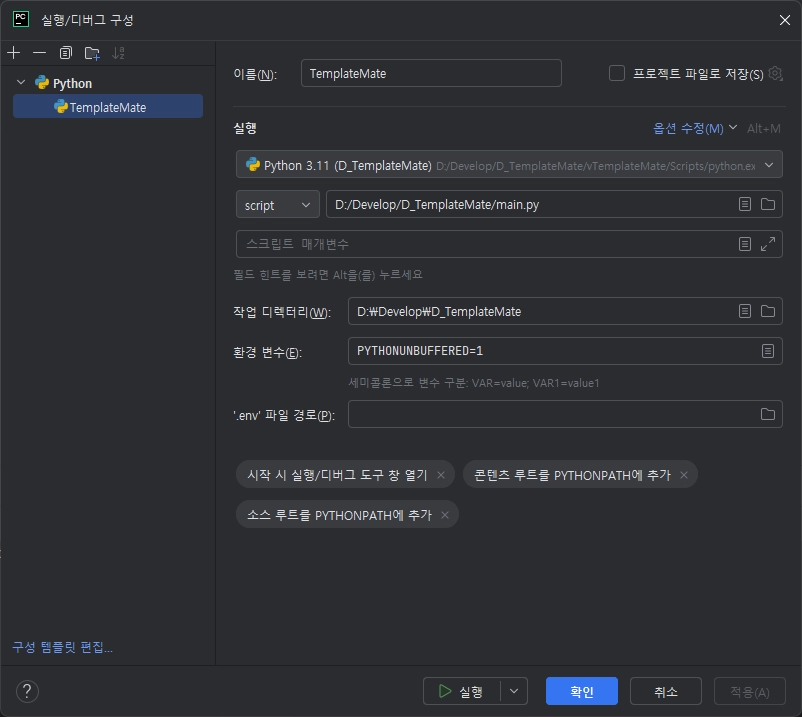Enable the 프로젝트 파일로 저장 checkbox
Image resolution: width=802 pixels, height=717 pixels.
[617, 73]
